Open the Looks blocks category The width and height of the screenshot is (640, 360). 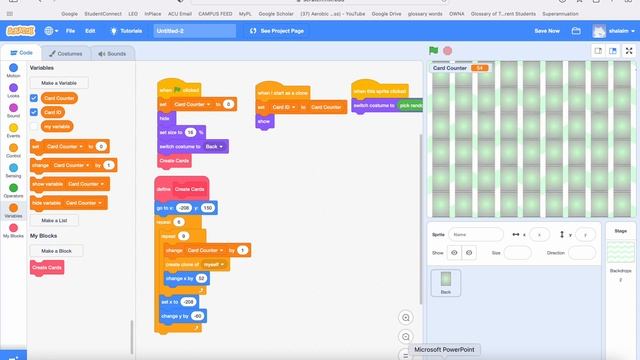13,90
